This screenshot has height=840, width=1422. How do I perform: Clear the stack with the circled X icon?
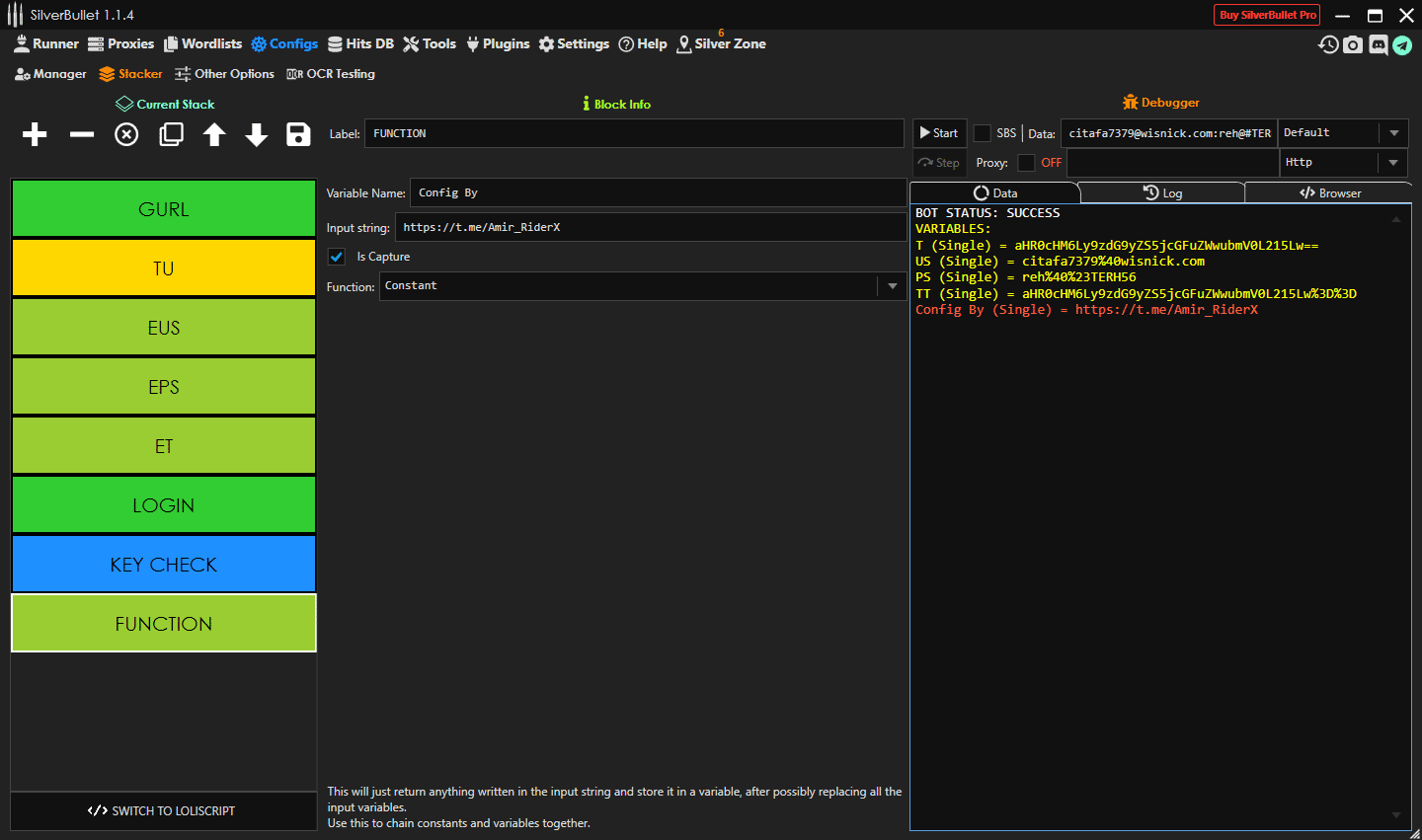(x=125, y=134)
